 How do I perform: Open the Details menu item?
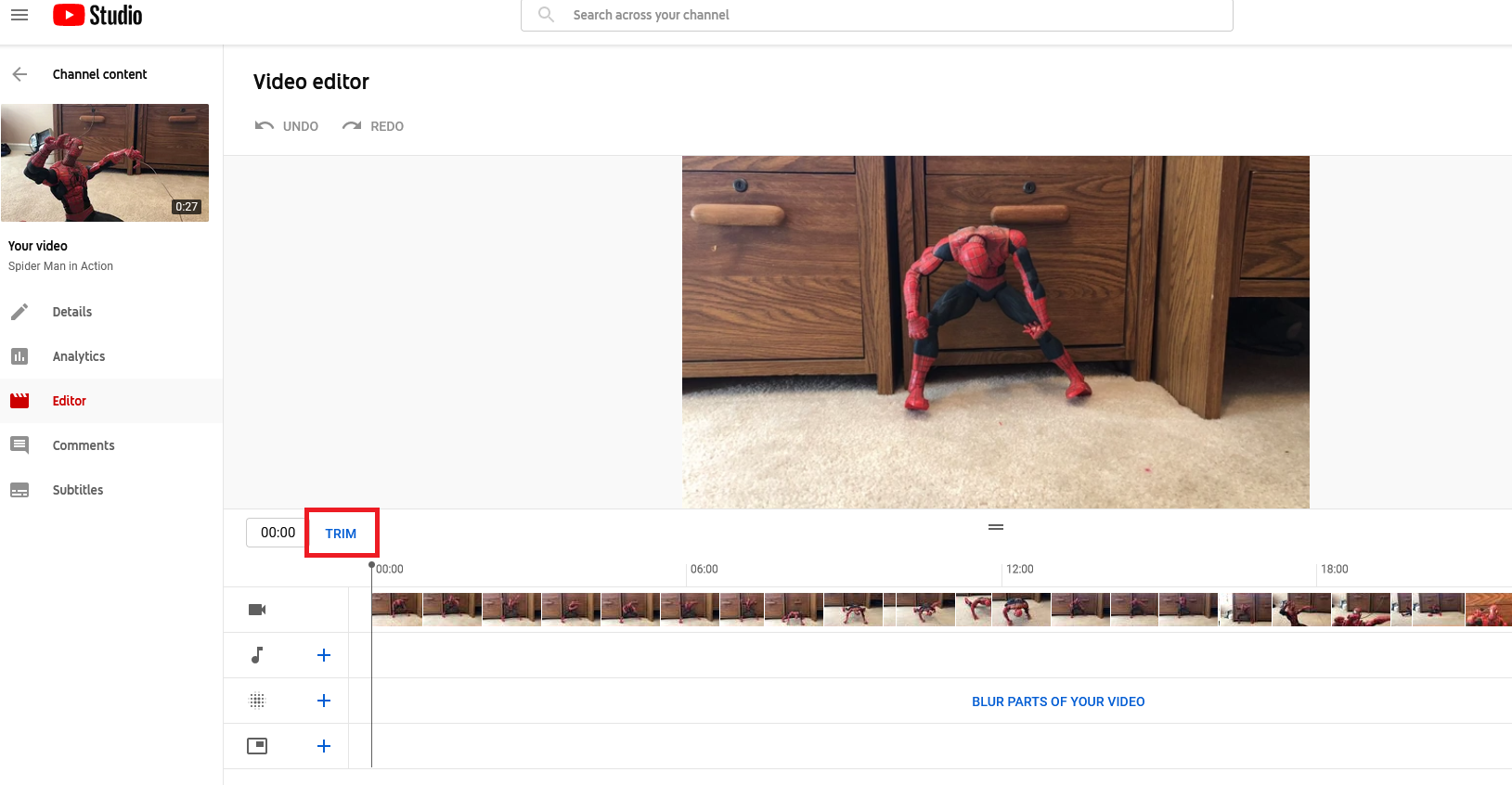point(72,312)
